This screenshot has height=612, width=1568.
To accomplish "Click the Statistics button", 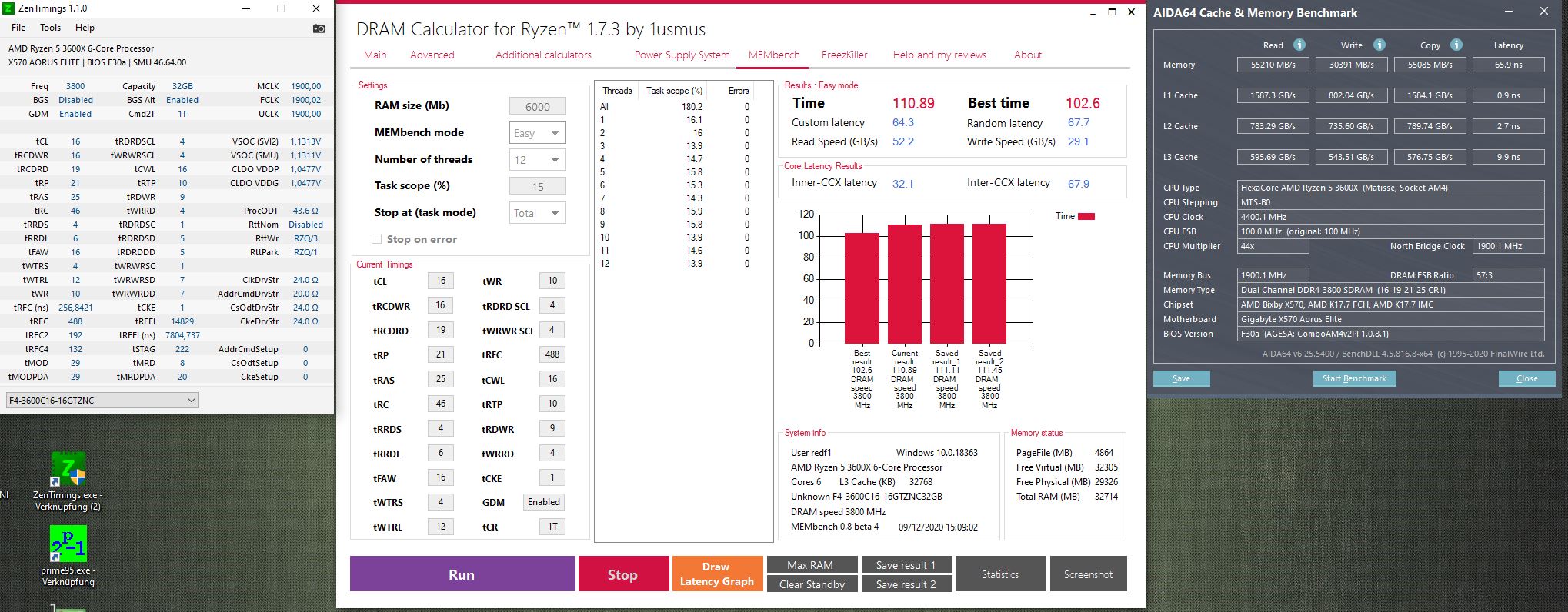I will 1000,574.
